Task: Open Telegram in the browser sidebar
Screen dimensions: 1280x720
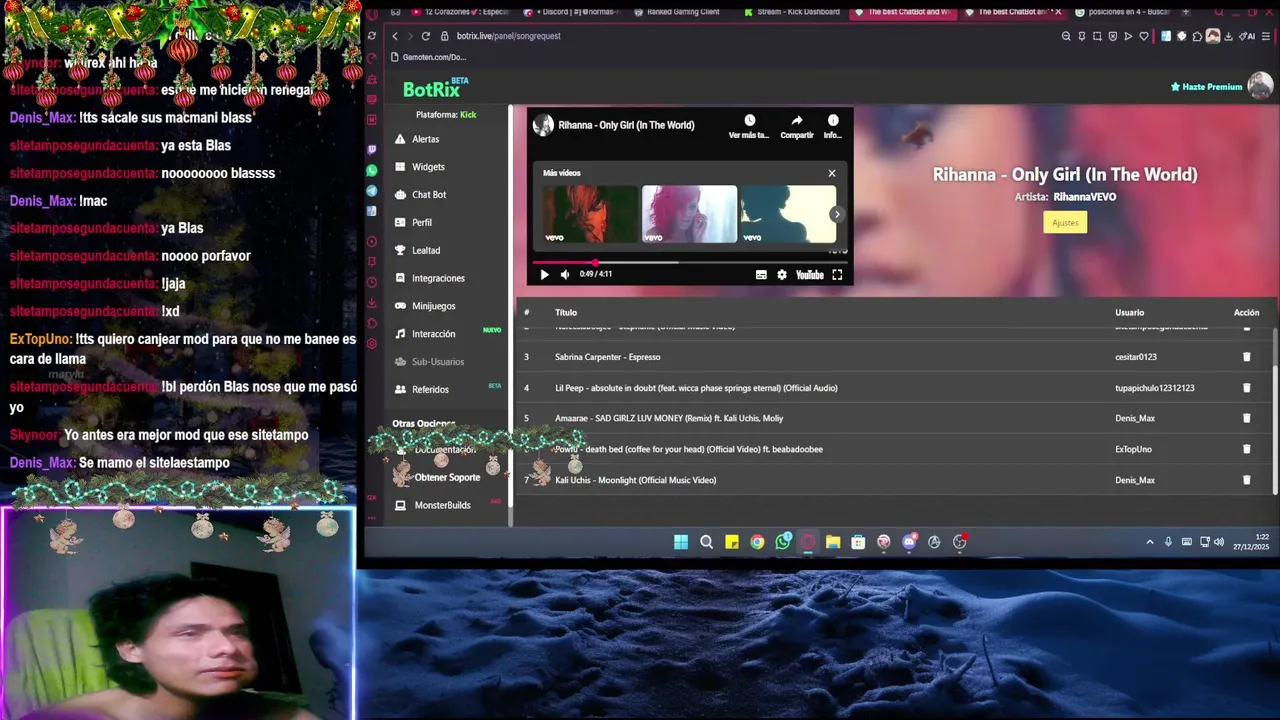Action: point(372,191)
